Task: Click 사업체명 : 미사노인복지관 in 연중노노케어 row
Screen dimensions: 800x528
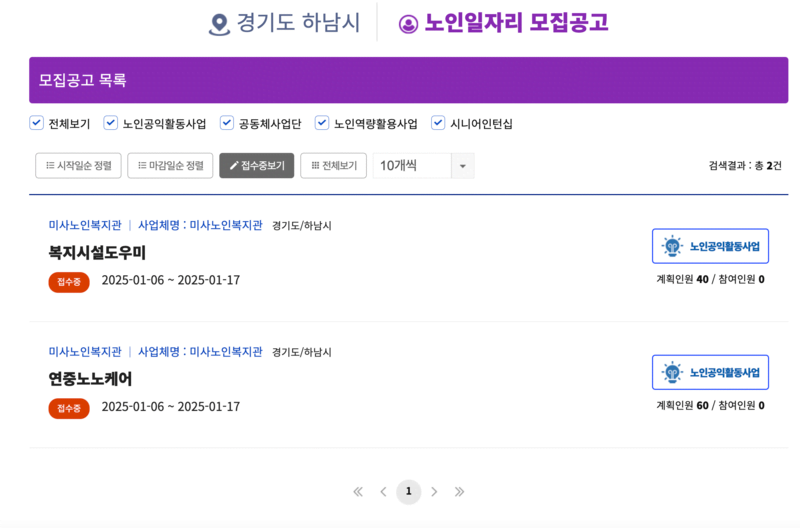Action: point(200,351)
